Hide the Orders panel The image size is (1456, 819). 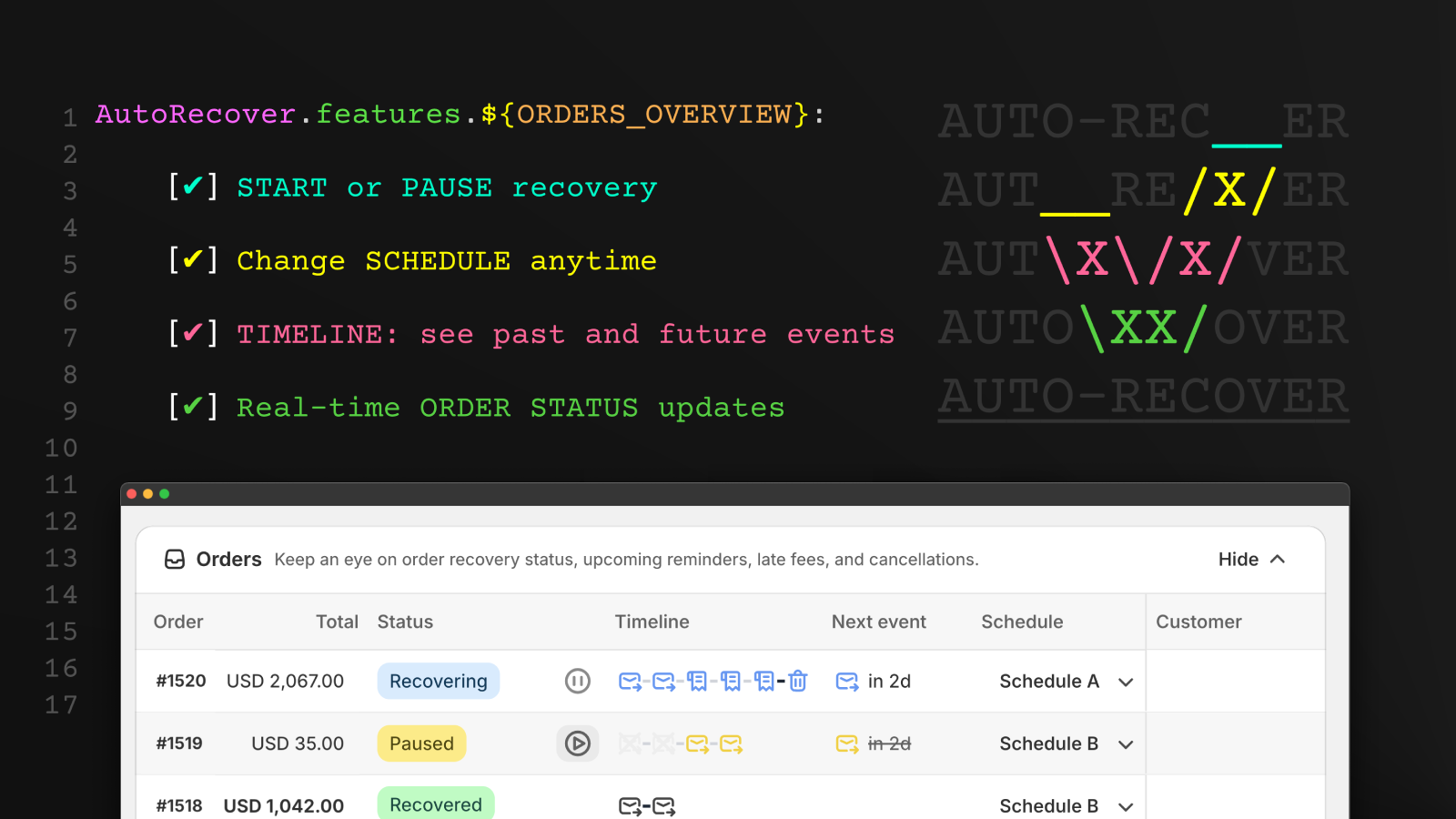click(1251, 560)
